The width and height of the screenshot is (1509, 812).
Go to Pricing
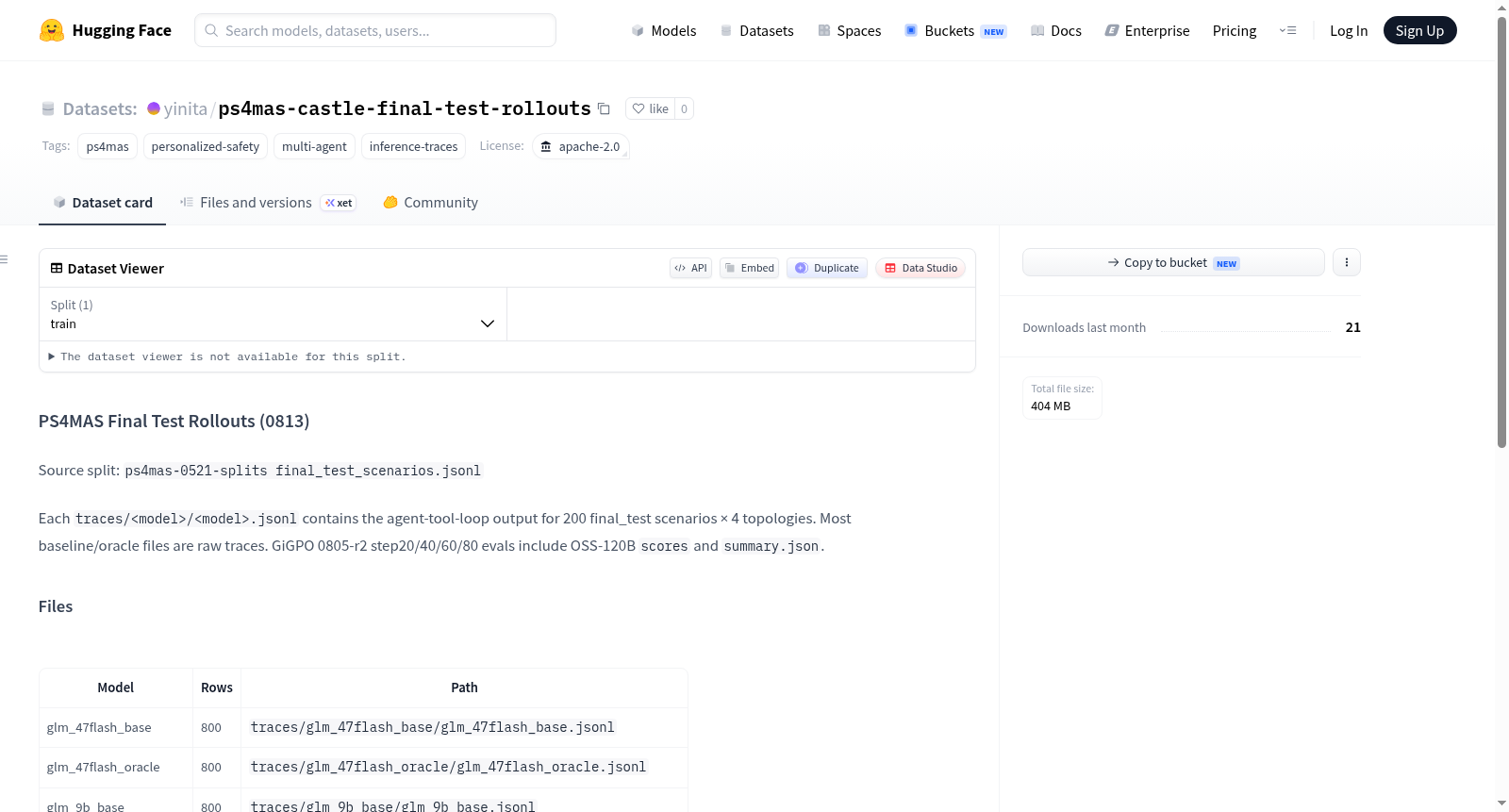1235,30
